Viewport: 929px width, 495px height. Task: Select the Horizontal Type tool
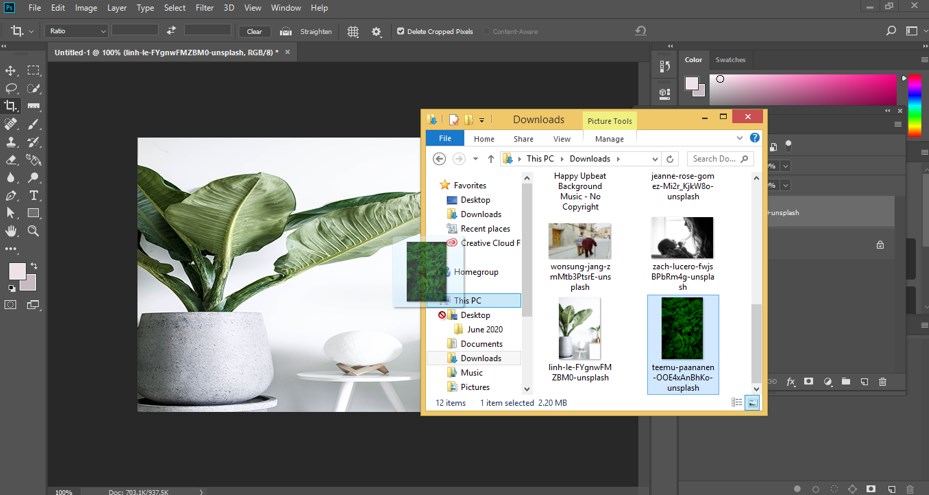pos(34,195)
